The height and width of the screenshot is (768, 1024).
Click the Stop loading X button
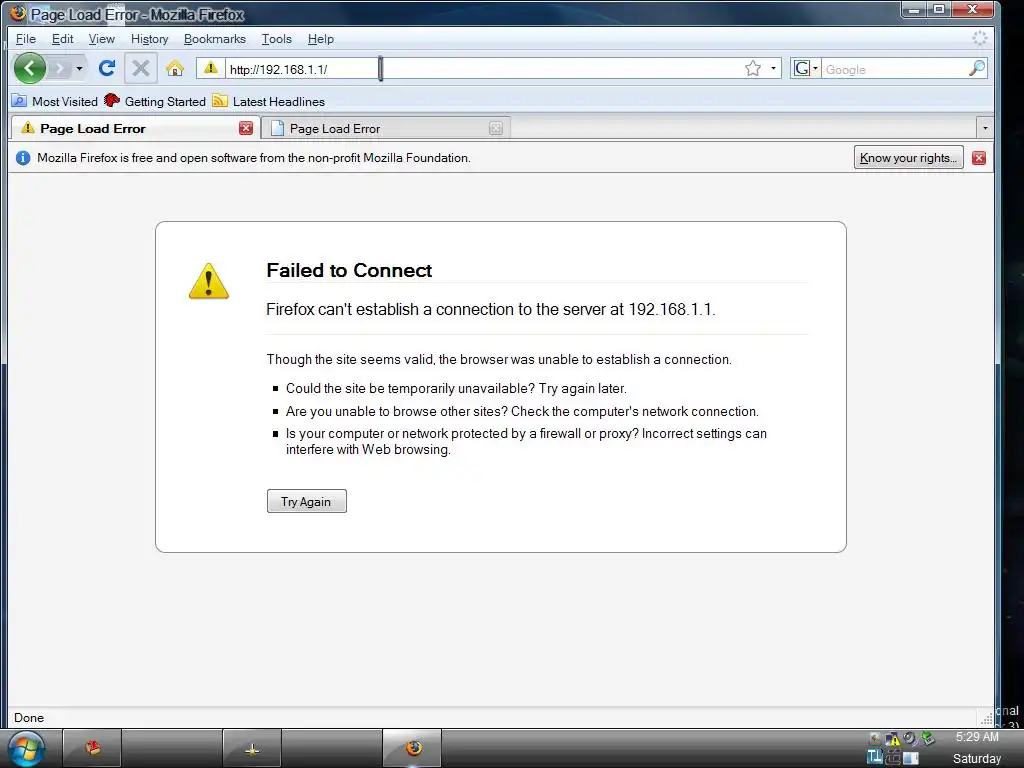[x=140, y=68]
